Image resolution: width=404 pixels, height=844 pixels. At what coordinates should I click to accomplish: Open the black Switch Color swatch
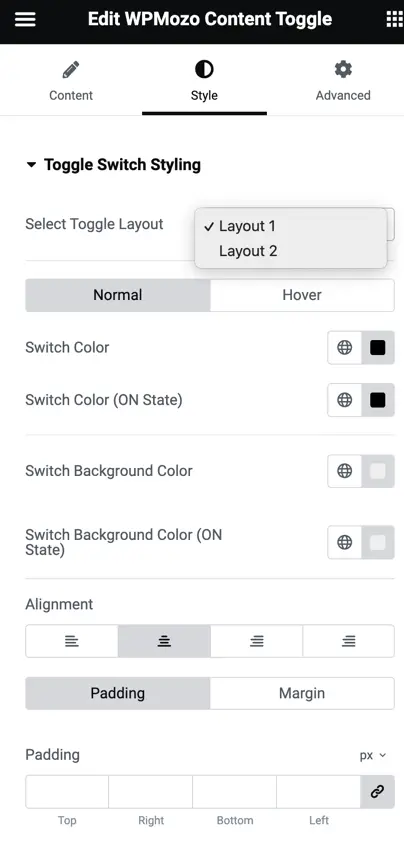click(x=378, y=348)
